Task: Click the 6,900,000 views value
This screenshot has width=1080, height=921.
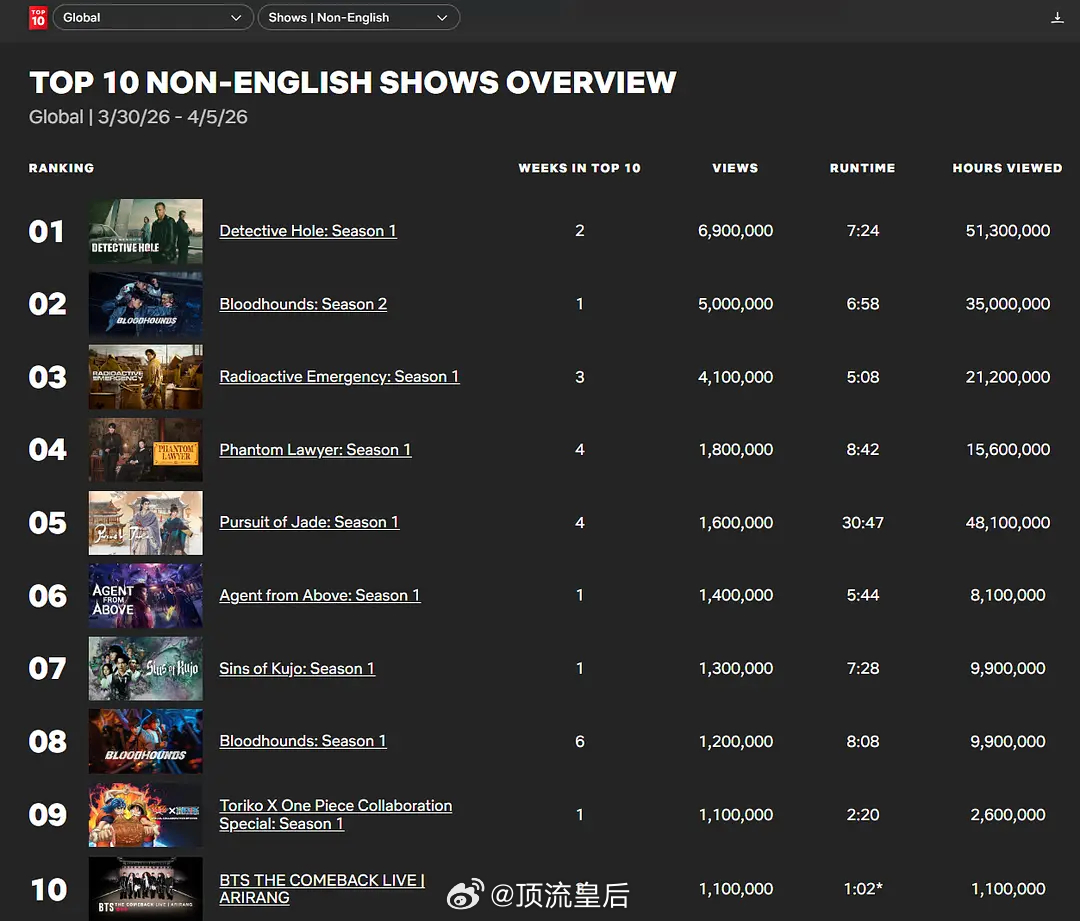Action: 735,231
